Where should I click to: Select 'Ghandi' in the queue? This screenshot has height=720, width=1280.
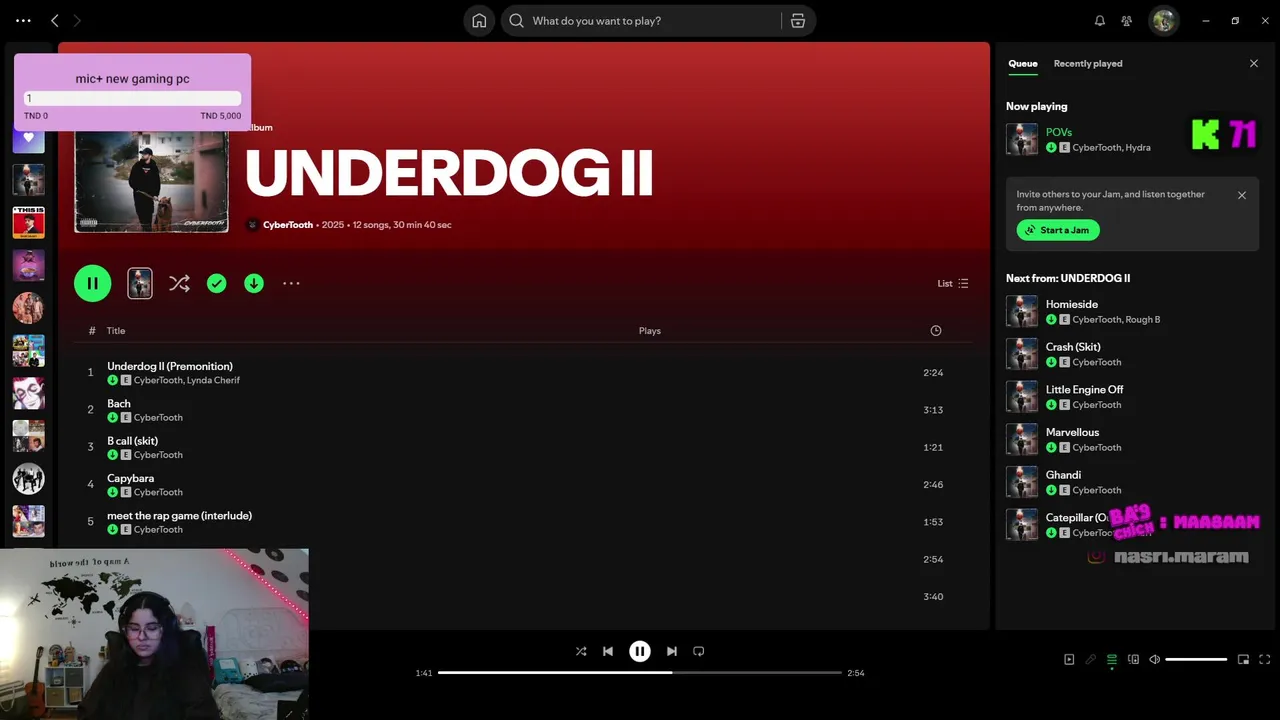1063,475
